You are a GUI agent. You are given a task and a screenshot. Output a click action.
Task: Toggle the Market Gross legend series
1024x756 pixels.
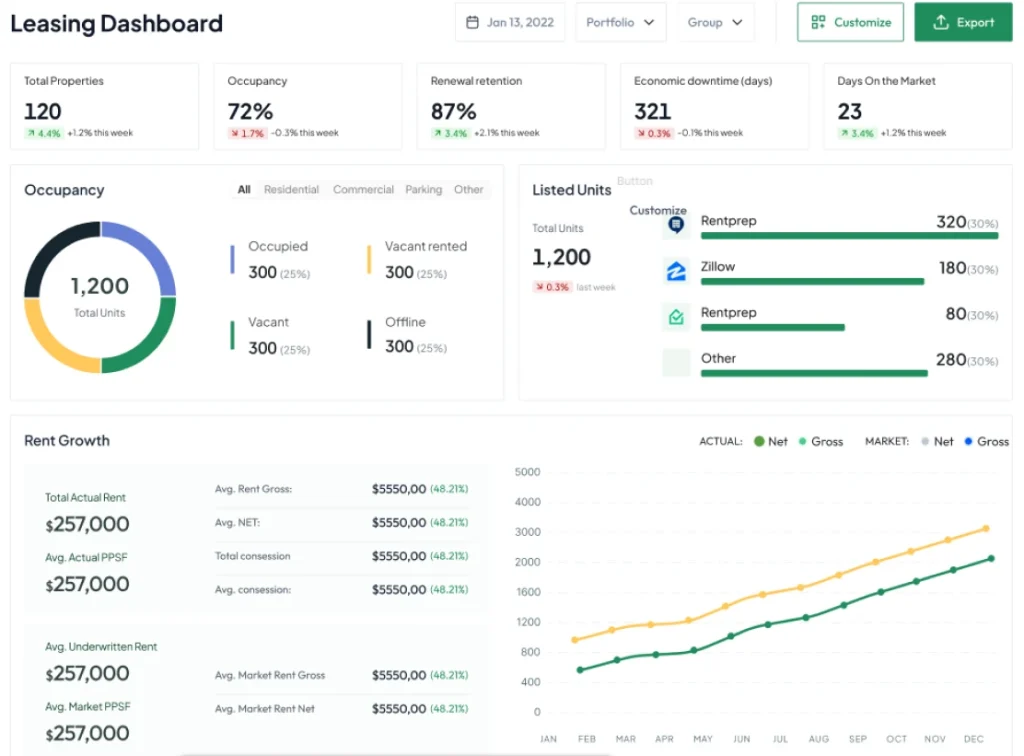point(985,441)
